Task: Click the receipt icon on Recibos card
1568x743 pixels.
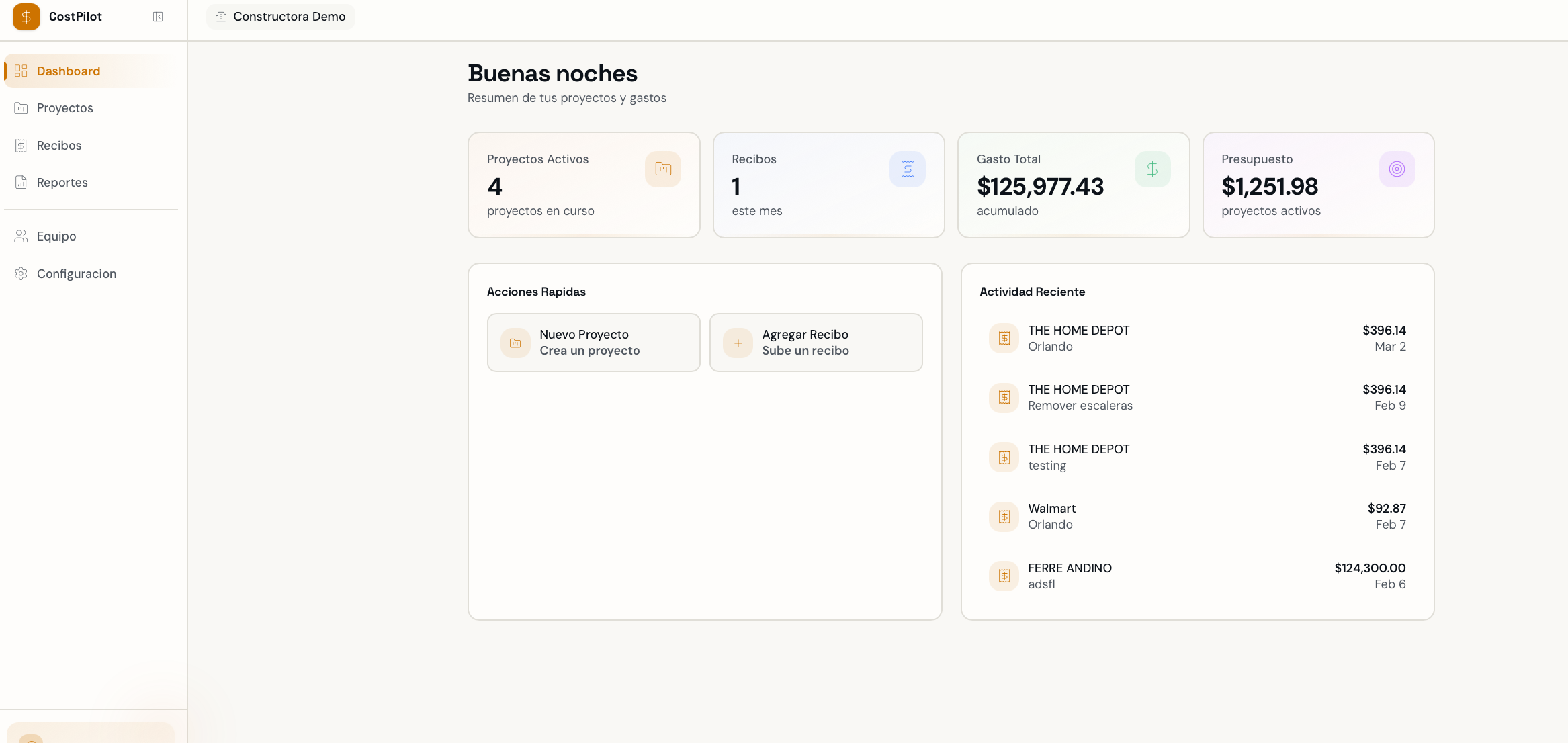Action: (x=908, y=169)
